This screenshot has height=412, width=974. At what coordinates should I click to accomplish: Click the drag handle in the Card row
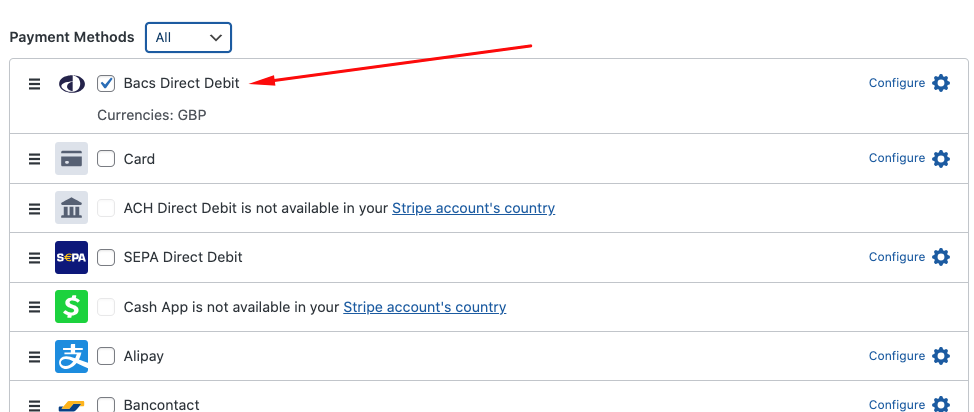(x=34, y=159)
